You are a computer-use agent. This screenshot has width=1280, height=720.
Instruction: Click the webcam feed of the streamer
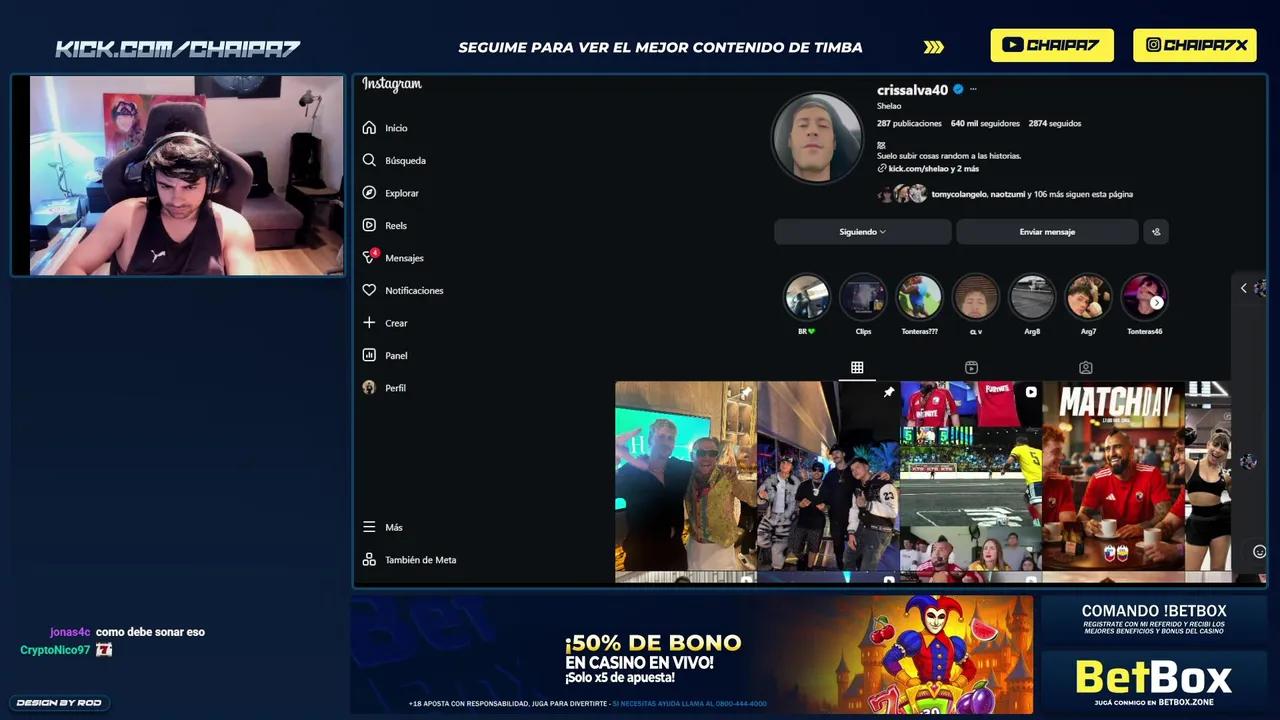pos(178,175)
